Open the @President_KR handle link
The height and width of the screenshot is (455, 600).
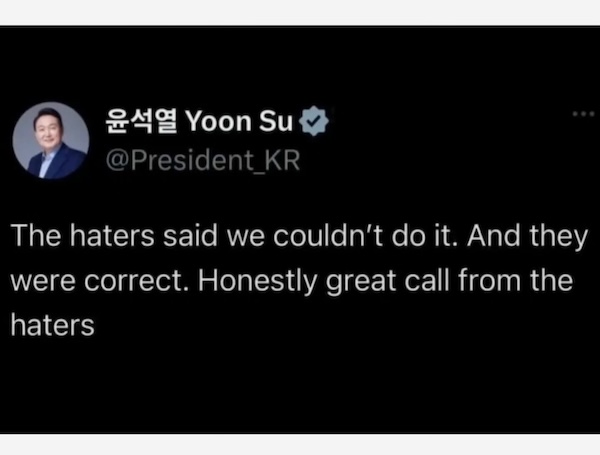pyautogui.click(x=202, y=160)
